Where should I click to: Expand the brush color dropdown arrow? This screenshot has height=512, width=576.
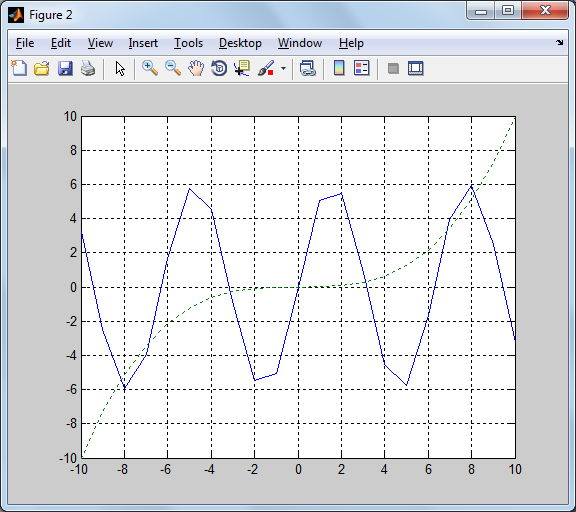point(283,68)
